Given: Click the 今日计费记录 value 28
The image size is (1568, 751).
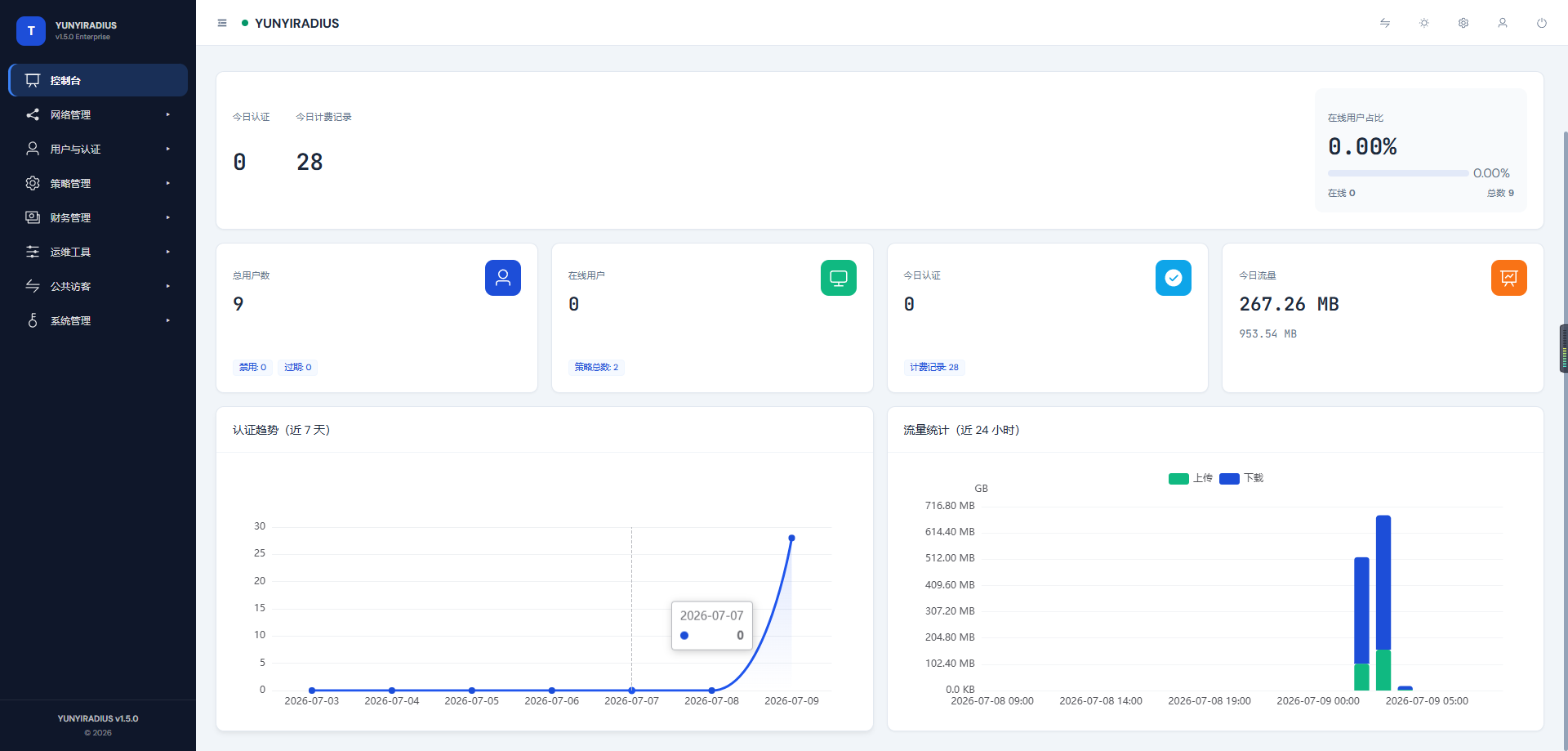Looking at the screenshot, I should click(310, 162).
